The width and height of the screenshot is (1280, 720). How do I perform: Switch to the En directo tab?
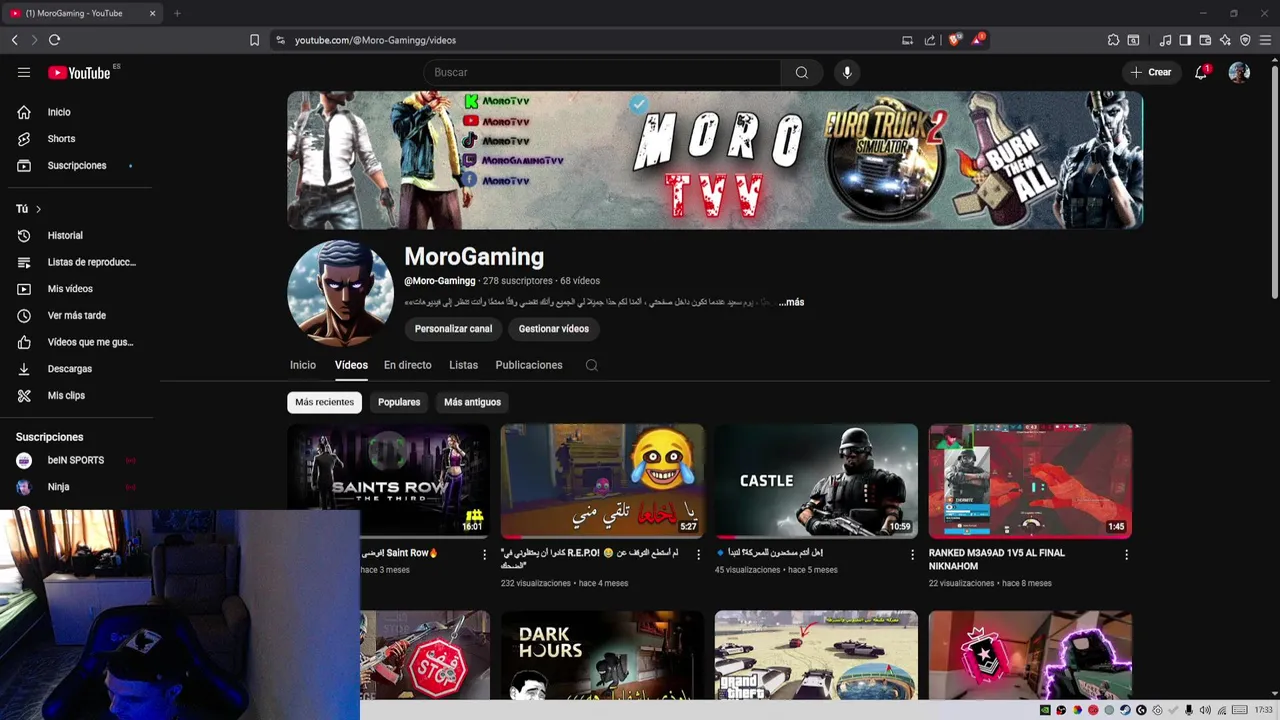click(x=408, y=365)
